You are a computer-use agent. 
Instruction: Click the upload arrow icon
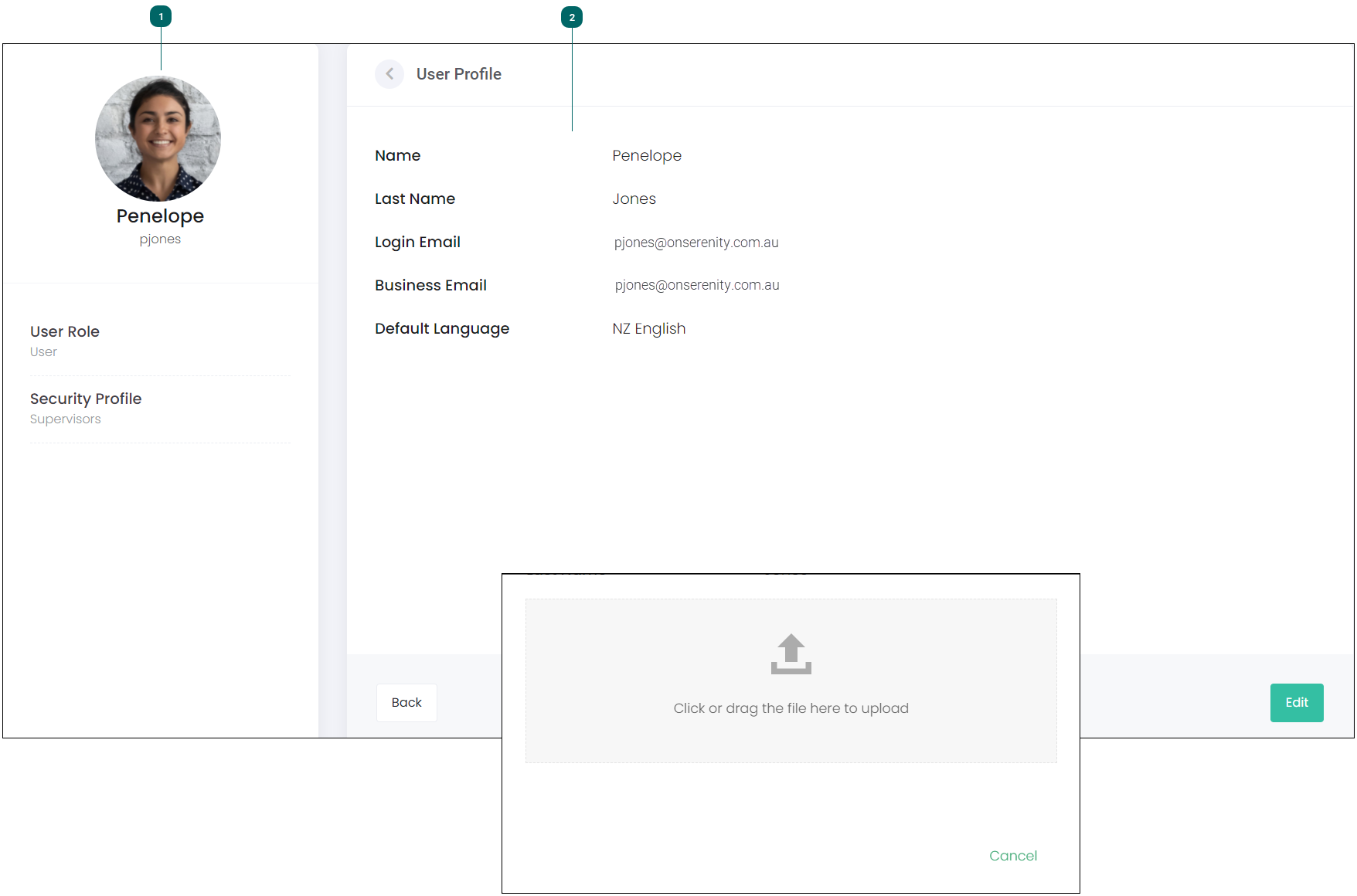(x=791, y=654)
